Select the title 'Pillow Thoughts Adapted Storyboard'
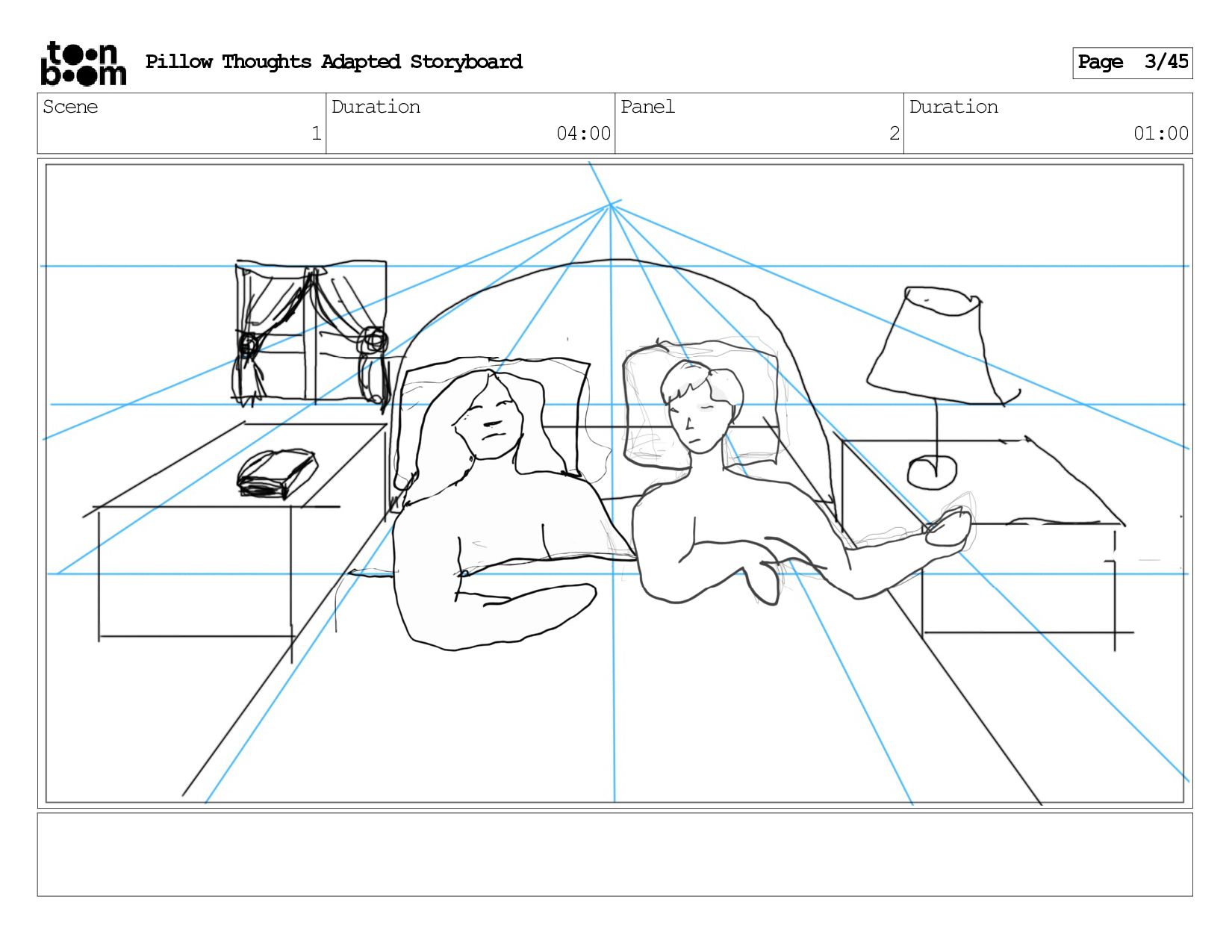1232x952 pixels. point(334,62)
